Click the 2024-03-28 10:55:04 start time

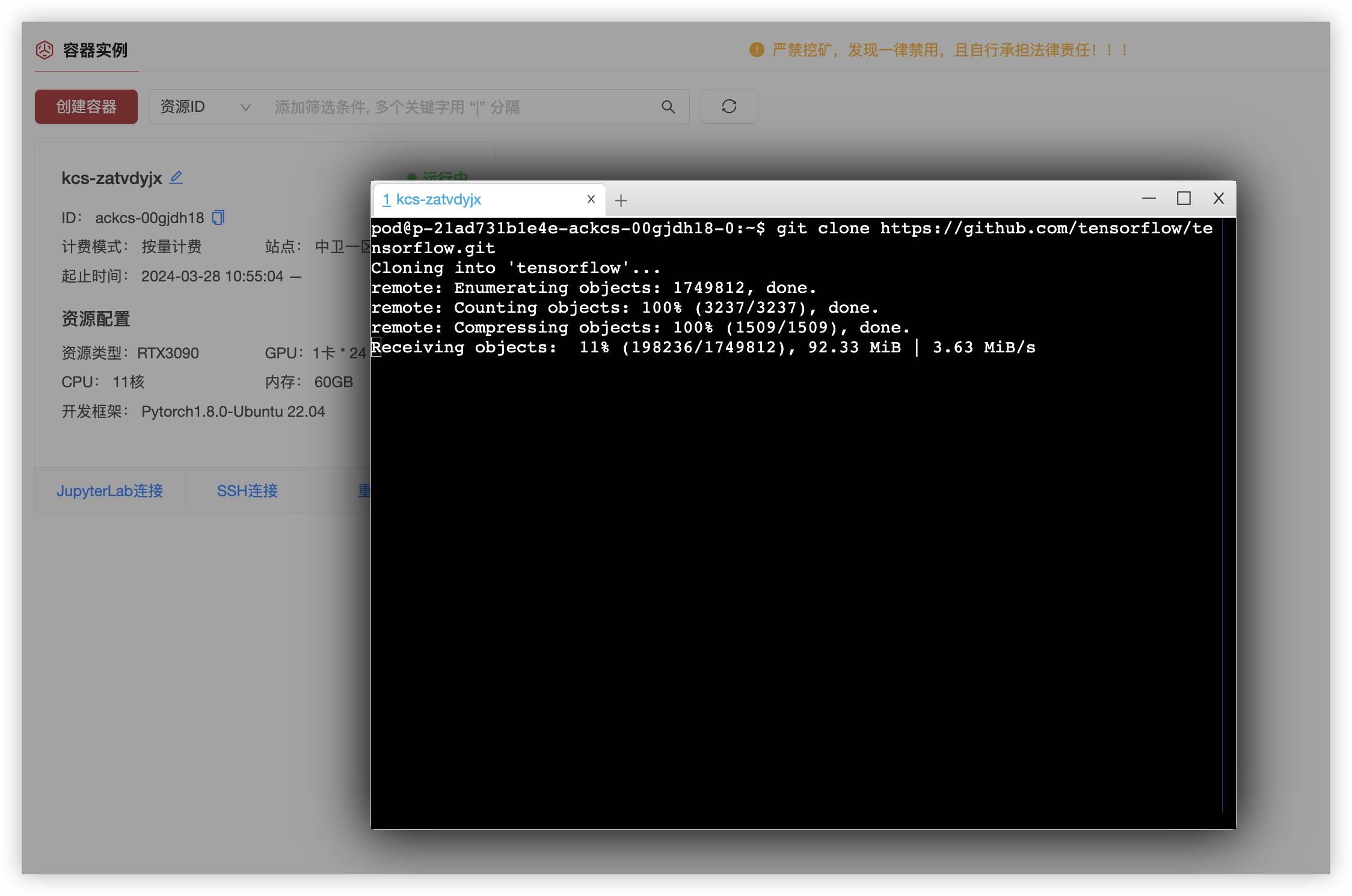pyautogui.click(x=212, y=276)
